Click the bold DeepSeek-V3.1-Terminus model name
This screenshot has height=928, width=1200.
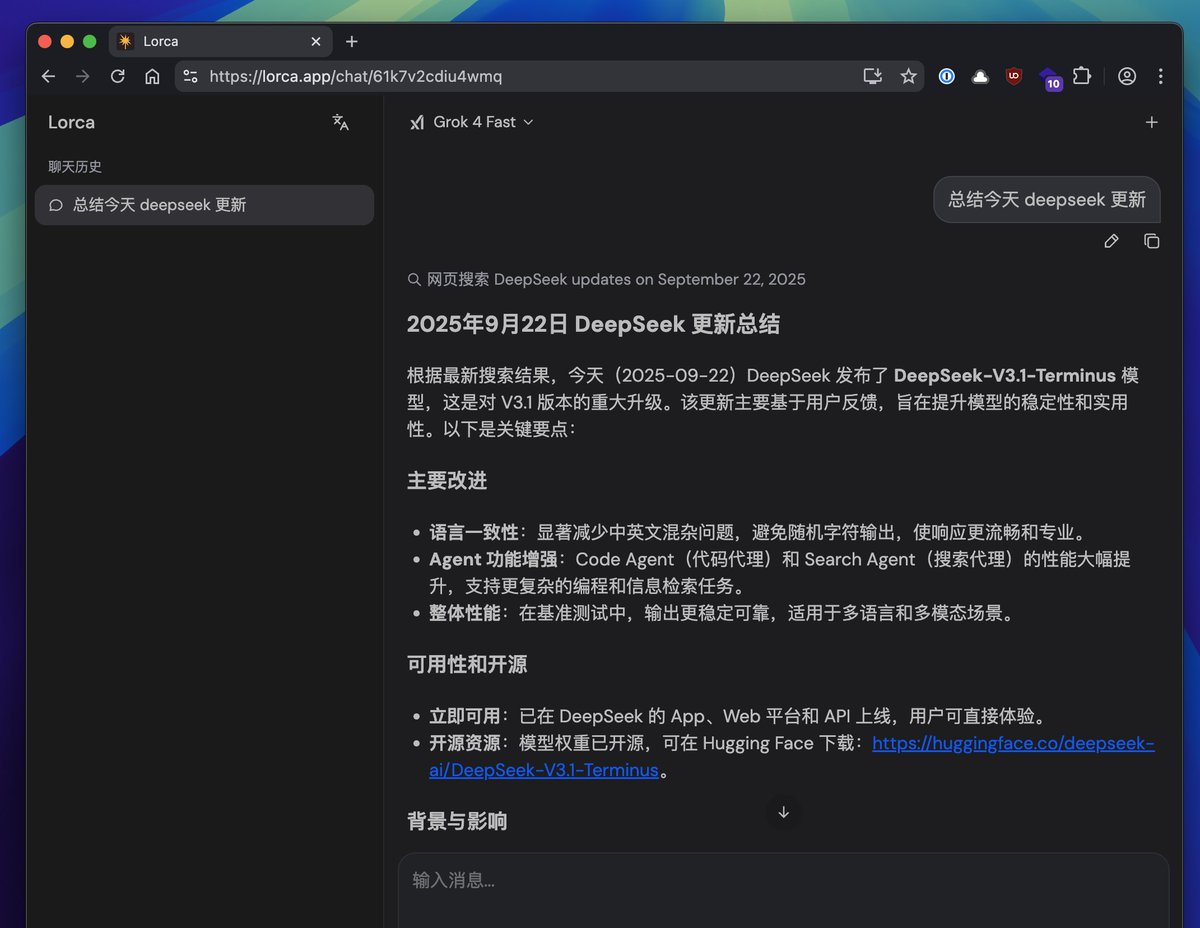[x=1005, y=376]
